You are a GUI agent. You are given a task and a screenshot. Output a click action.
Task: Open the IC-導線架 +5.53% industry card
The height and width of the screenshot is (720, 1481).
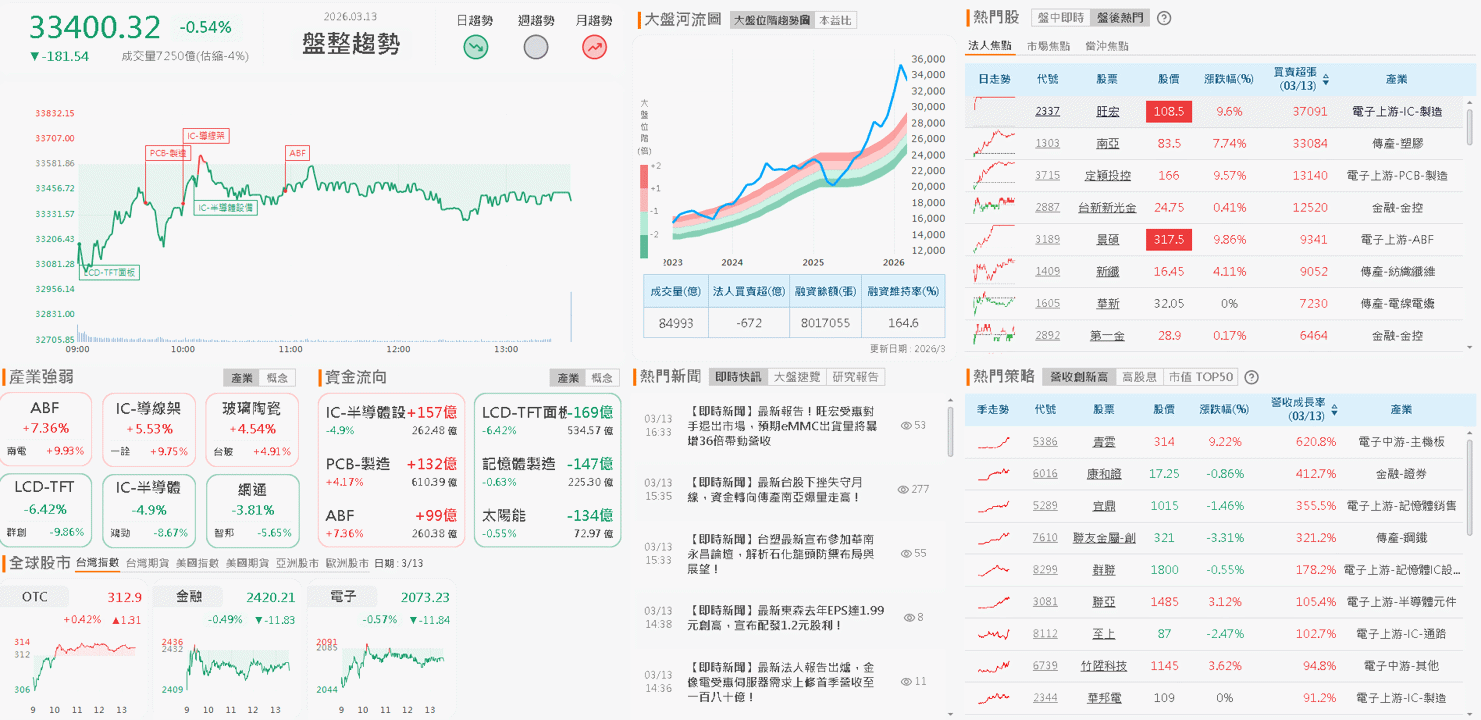[149, 430]
